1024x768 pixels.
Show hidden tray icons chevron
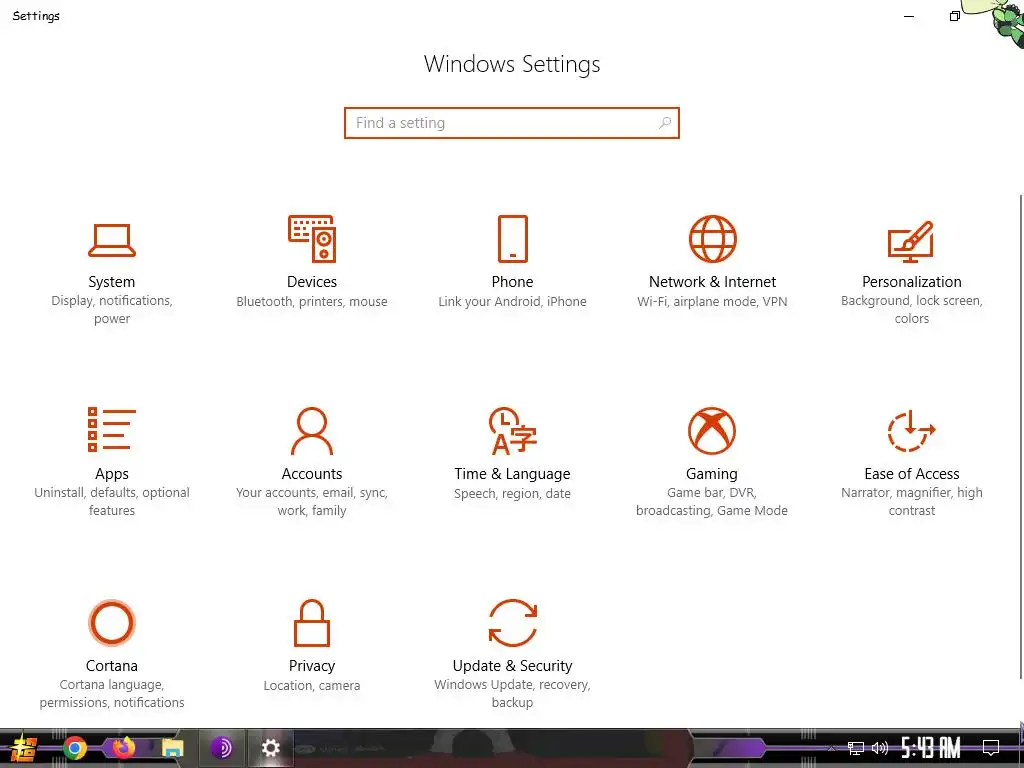click(x=831, y=748)
